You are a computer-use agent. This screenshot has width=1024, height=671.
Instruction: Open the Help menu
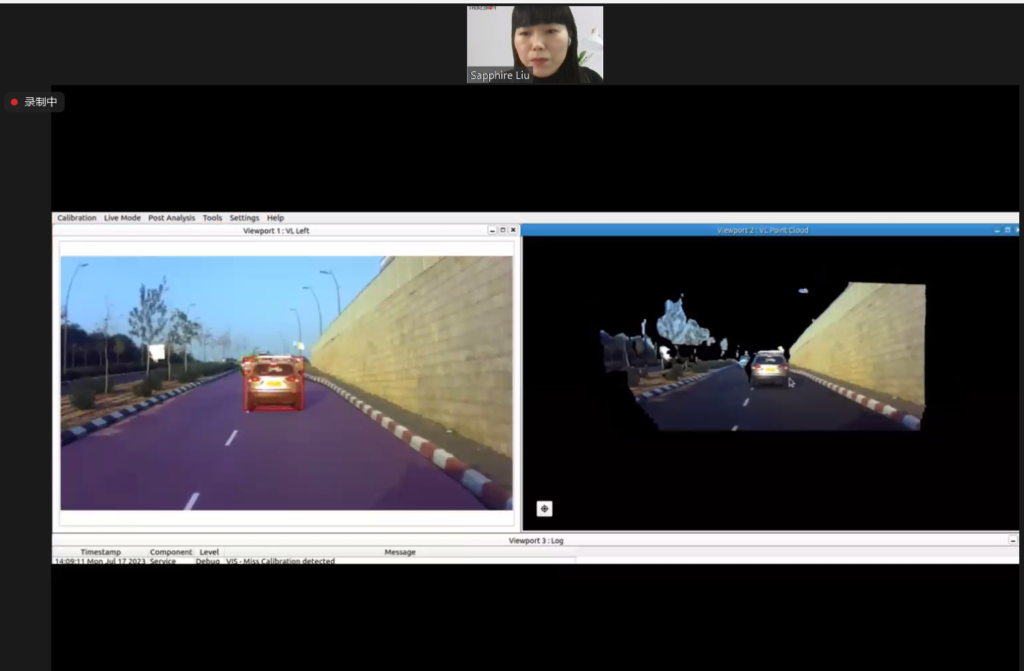[275, 218]
